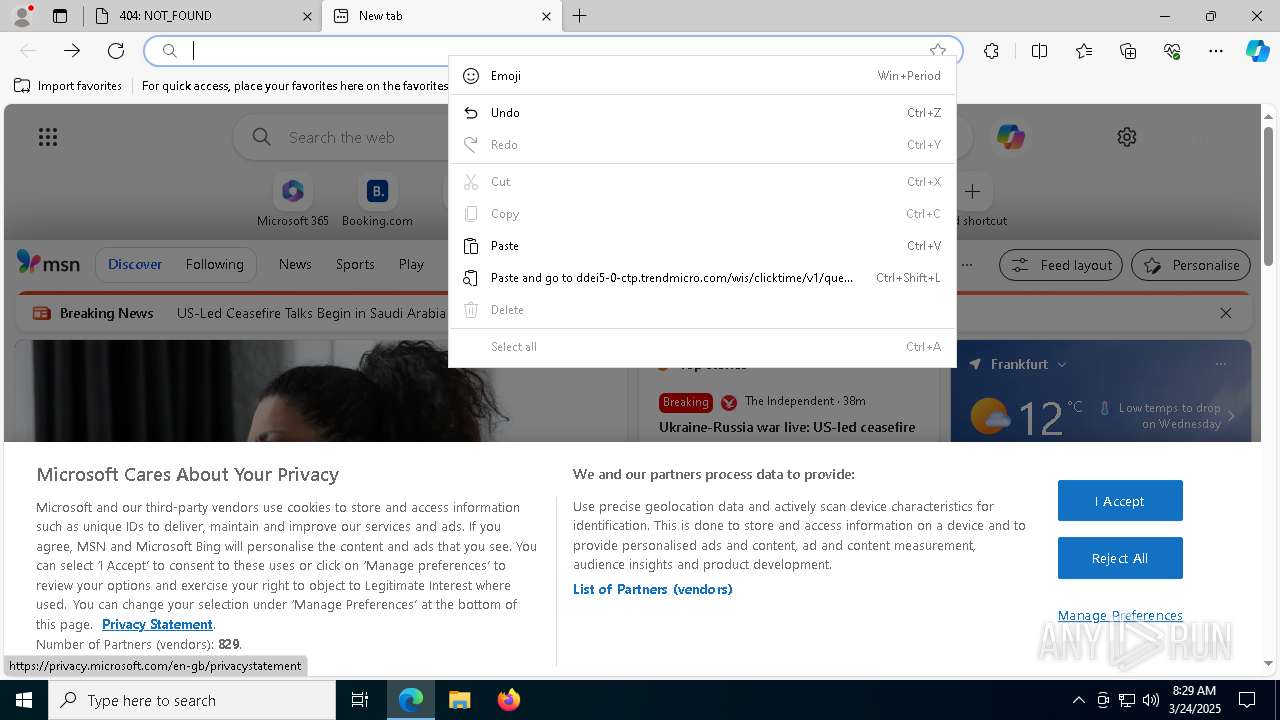Open the News section
The image size is (1280, 720).
point(295,264)
